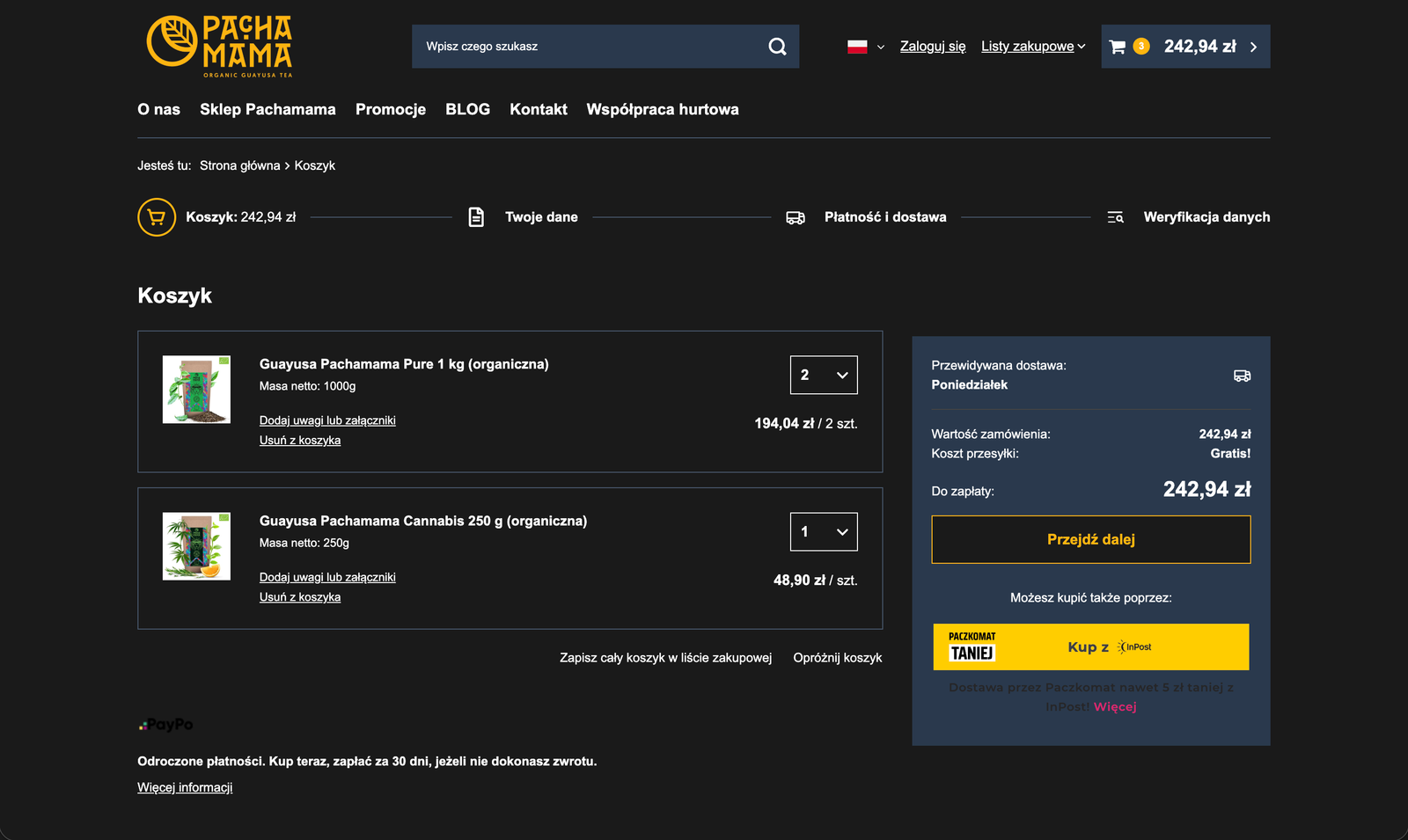Open quantity dropdown for Guayusa Cannabis 250 g
Image resolution: width=1408 pixels, height=840 pixels.
824,531
